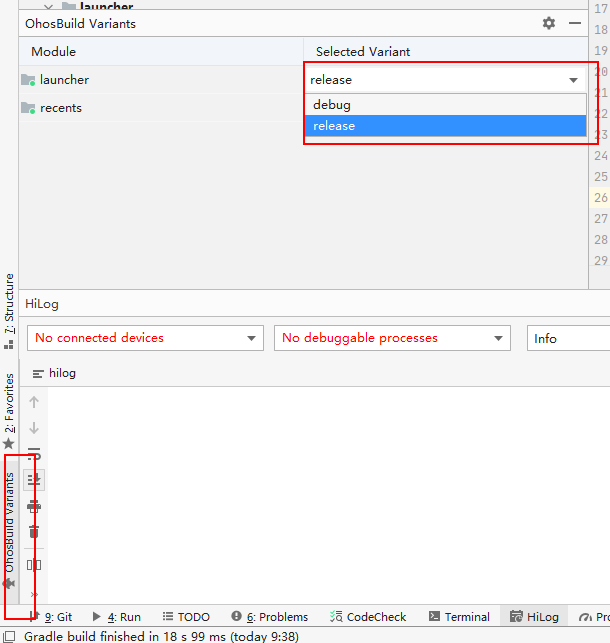Image resolution: width=610 pixels, height=643 pixels.
Task: Open the Favorites side panel
Action: [x=9, y=402]
